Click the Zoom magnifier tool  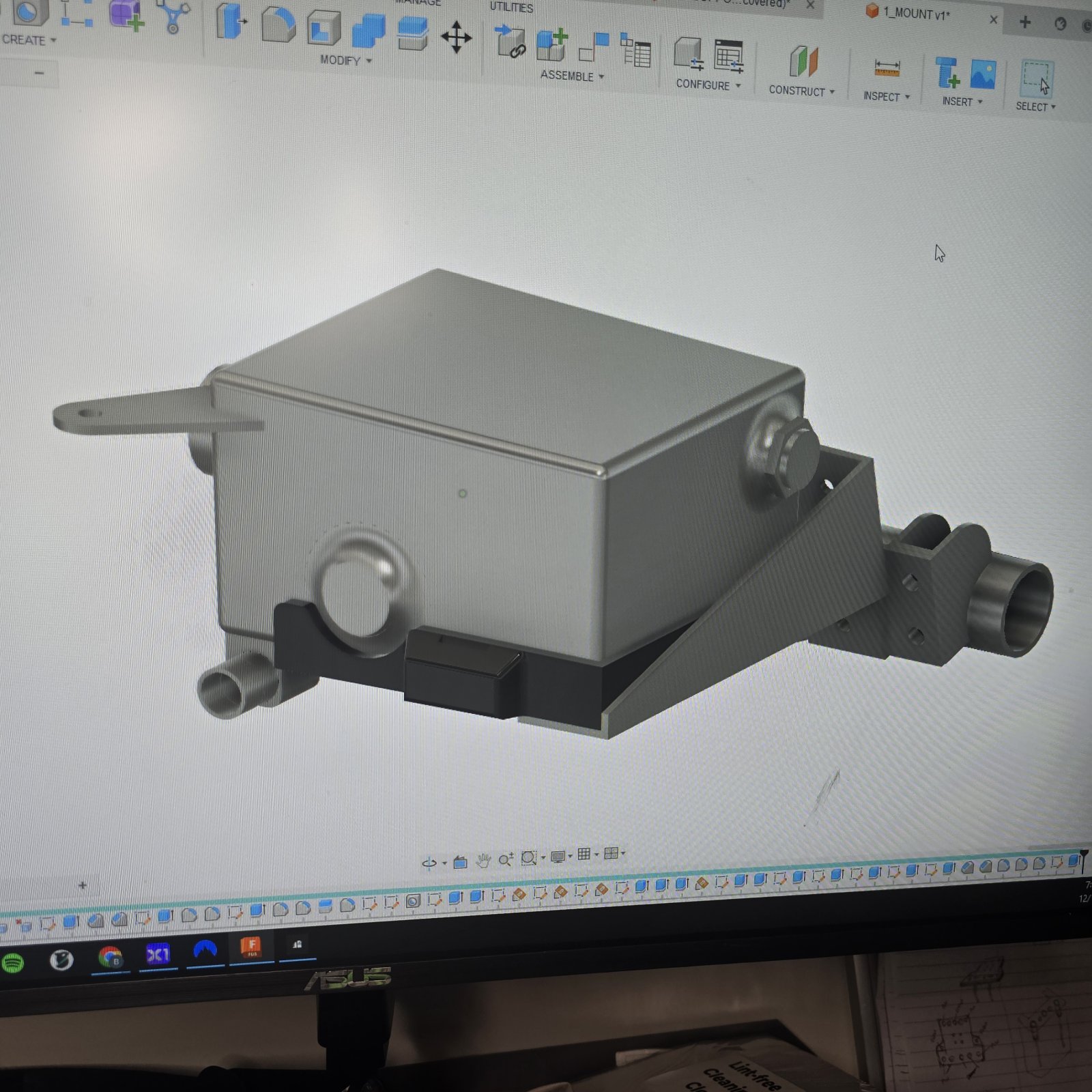pos(505,859)
